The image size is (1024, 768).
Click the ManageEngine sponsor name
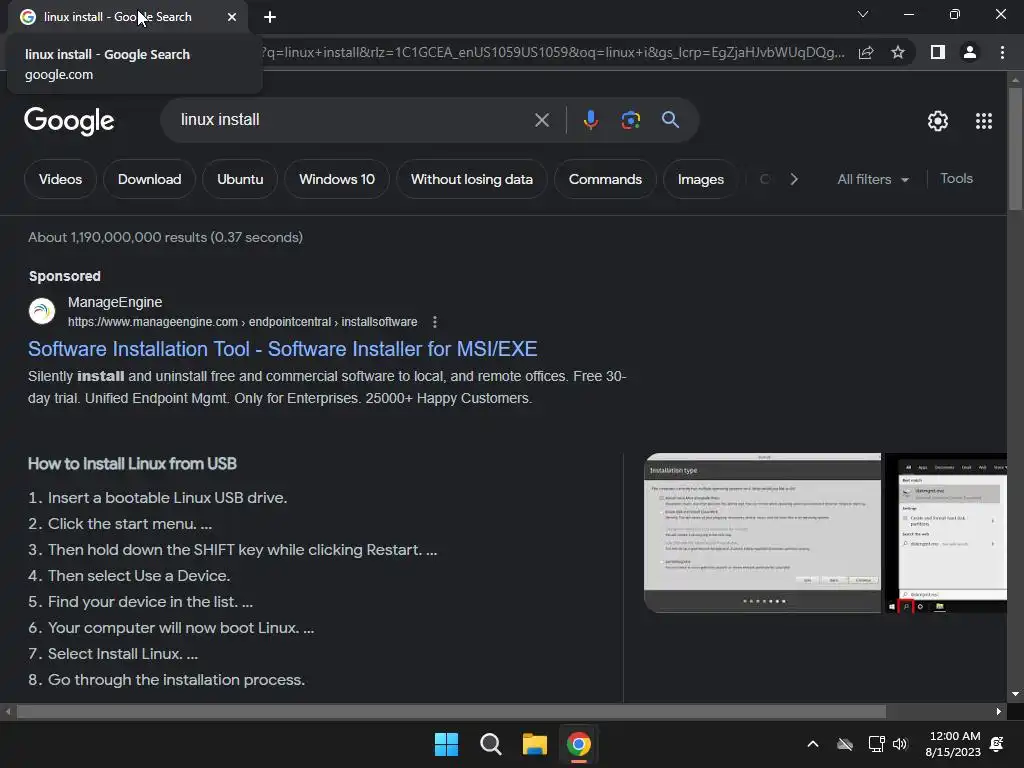click(115, 302)
